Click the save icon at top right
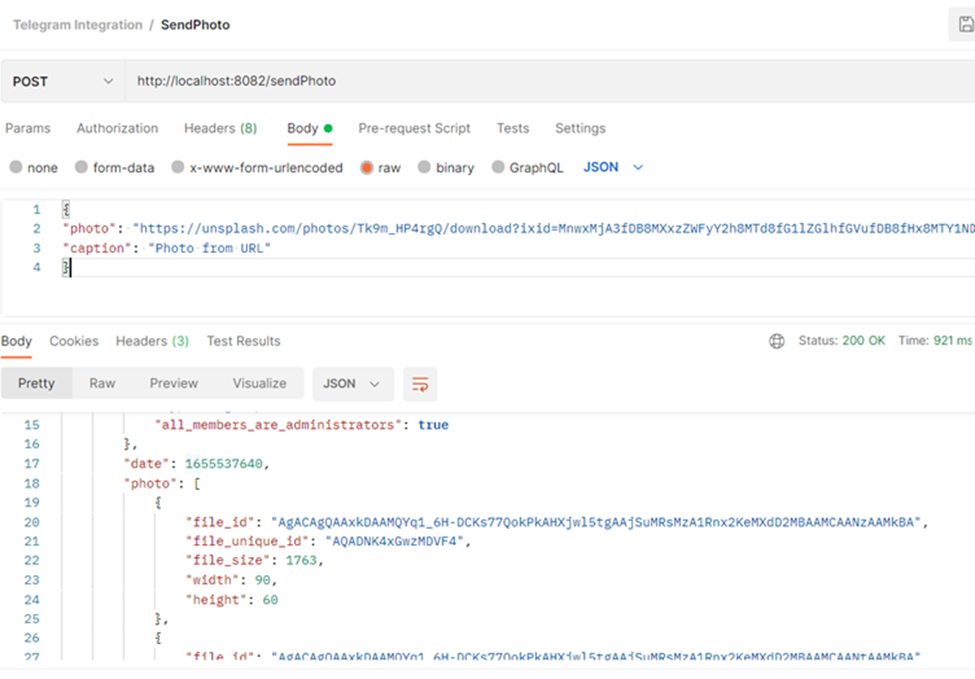 pyautogui.click(x=963, y=25)
